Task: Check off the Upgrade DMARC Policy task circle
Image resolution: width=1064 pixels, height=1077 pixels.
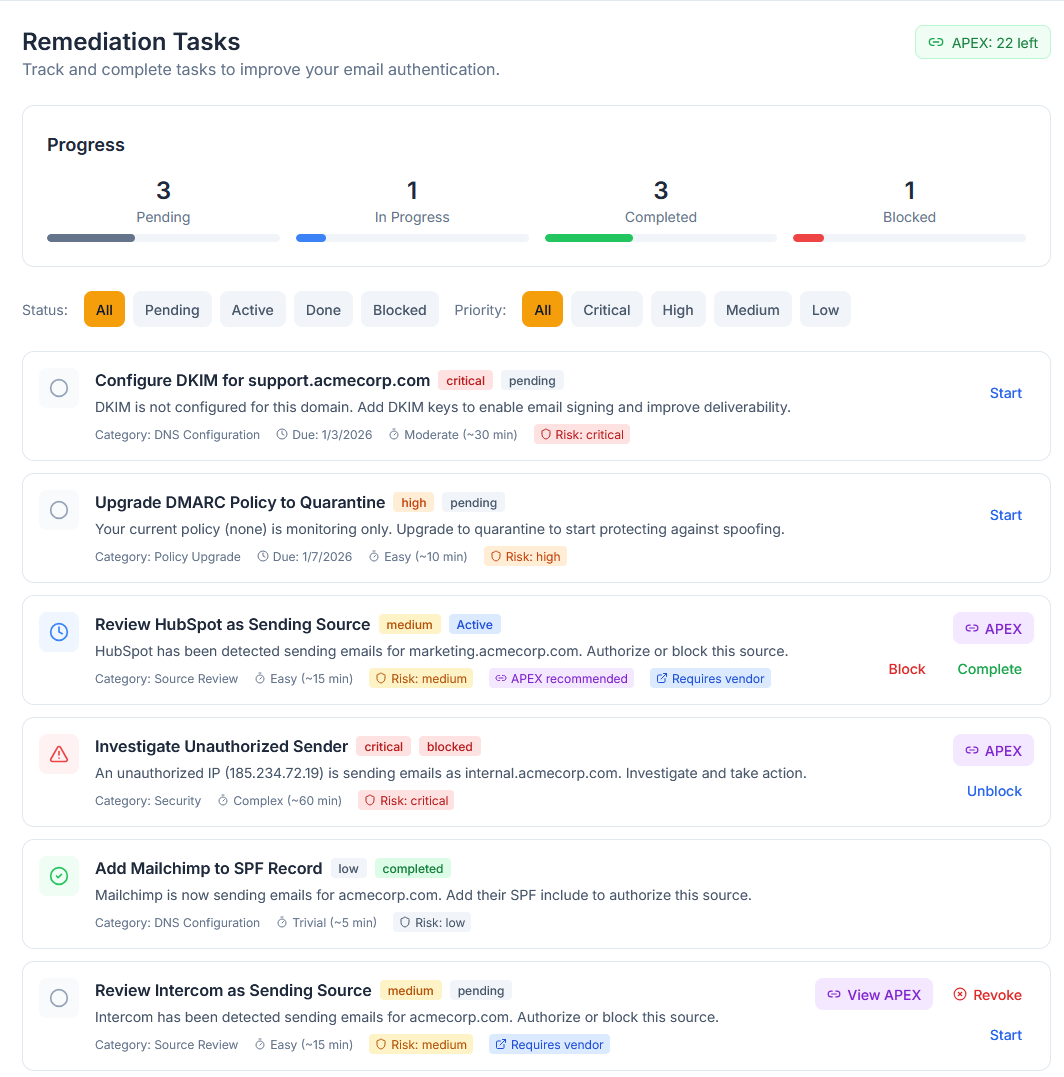Action: (59, 510)
